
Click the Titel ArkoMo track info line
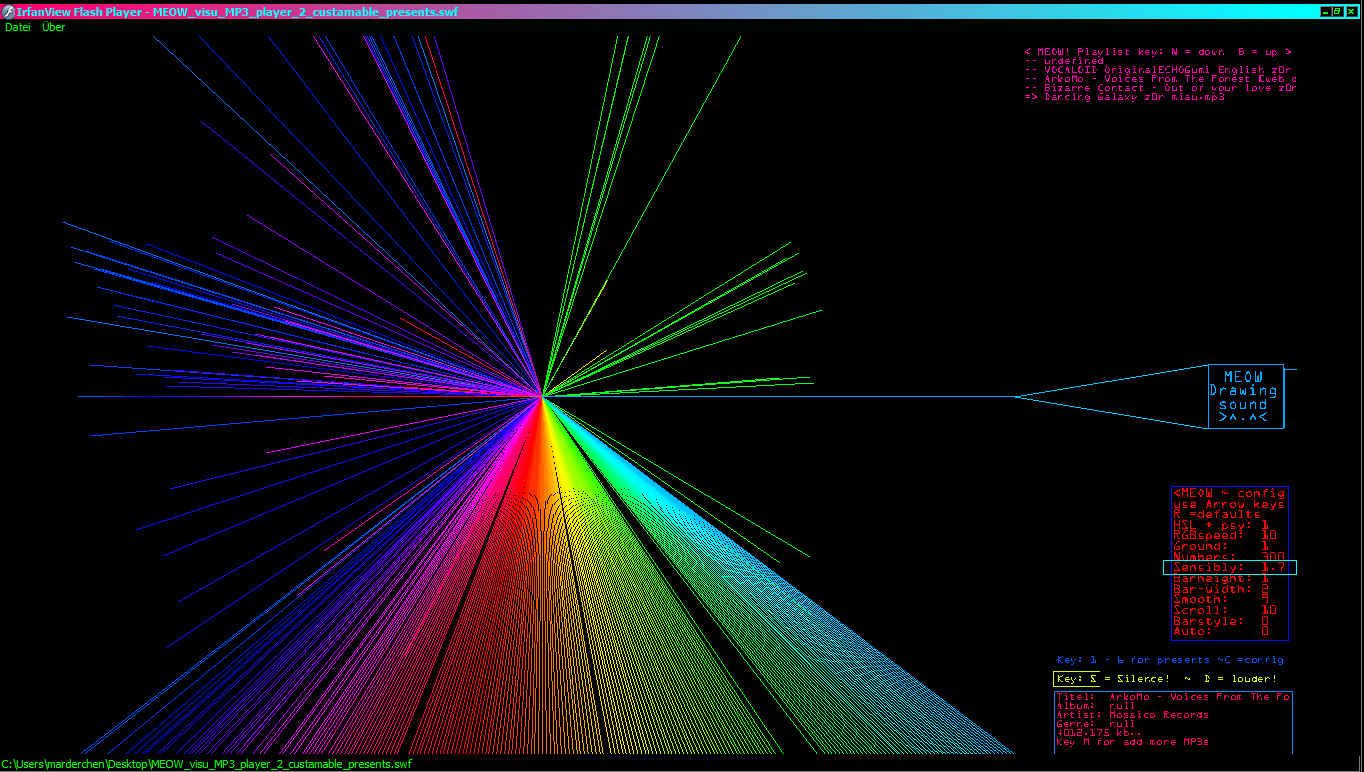(1173, 697)
